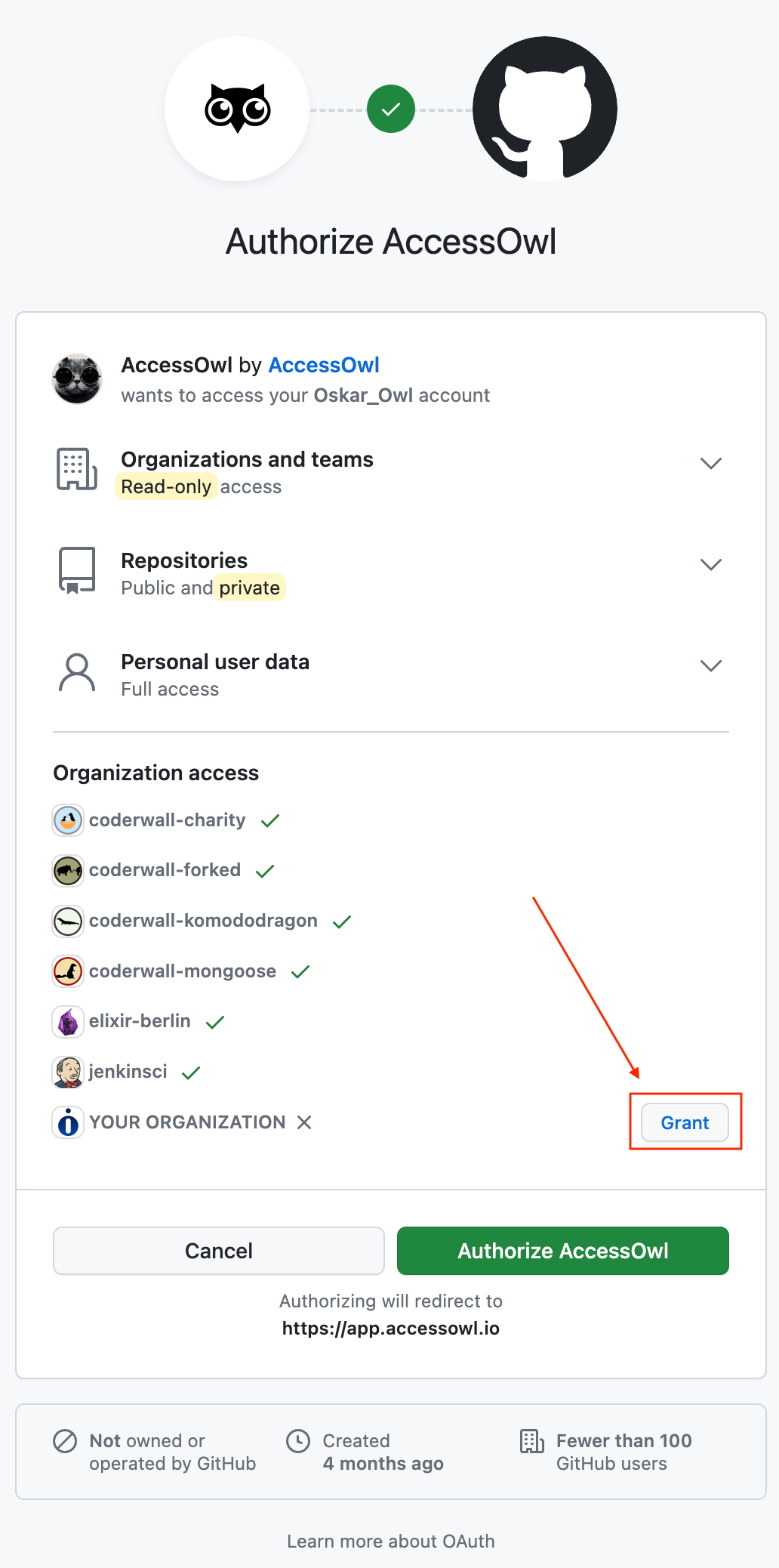
Task: Expand the Personal user data section
Action: 710,665
